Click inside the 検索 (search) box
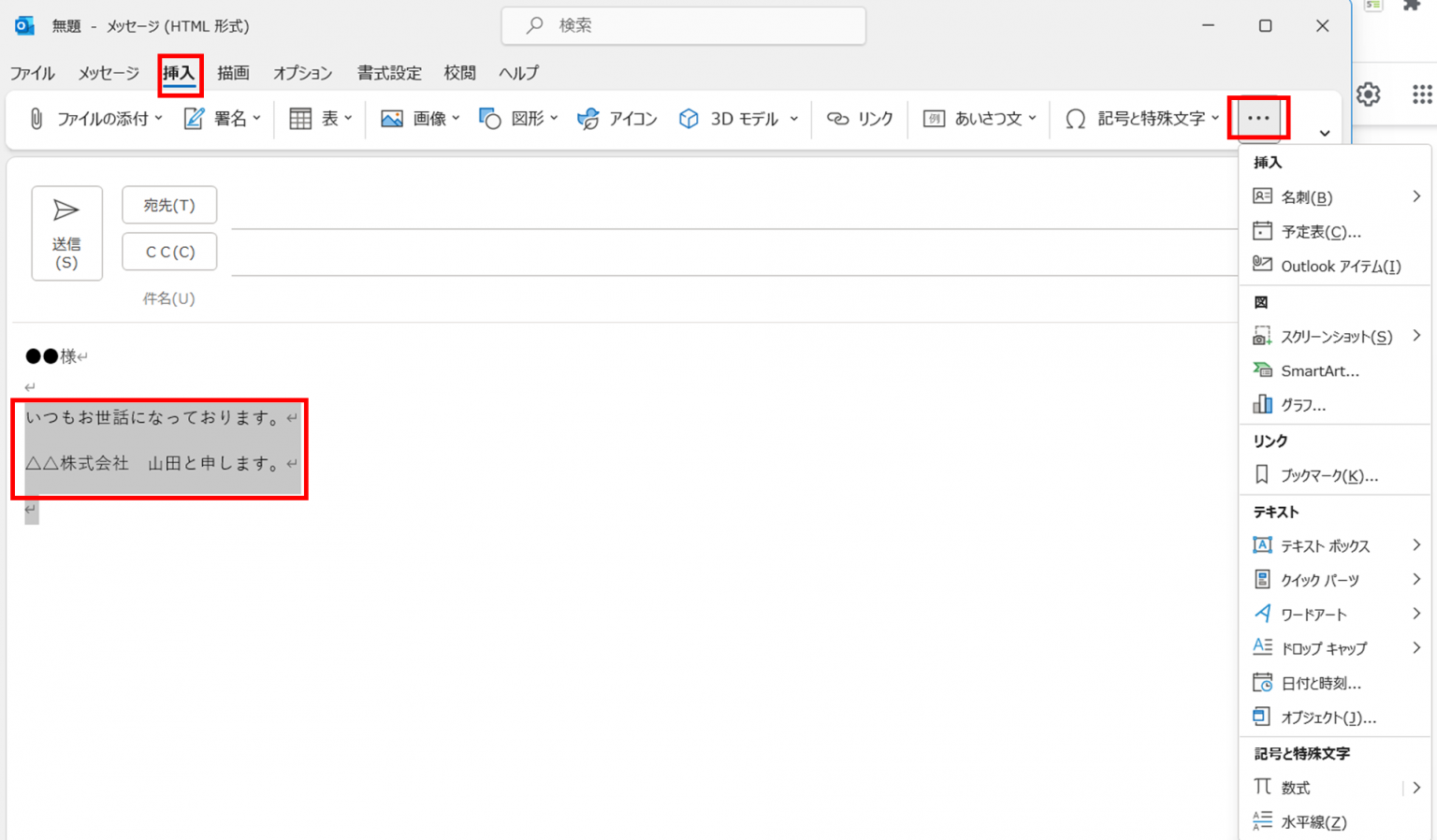Screen dimensions: 1437x840 (683, 25)
